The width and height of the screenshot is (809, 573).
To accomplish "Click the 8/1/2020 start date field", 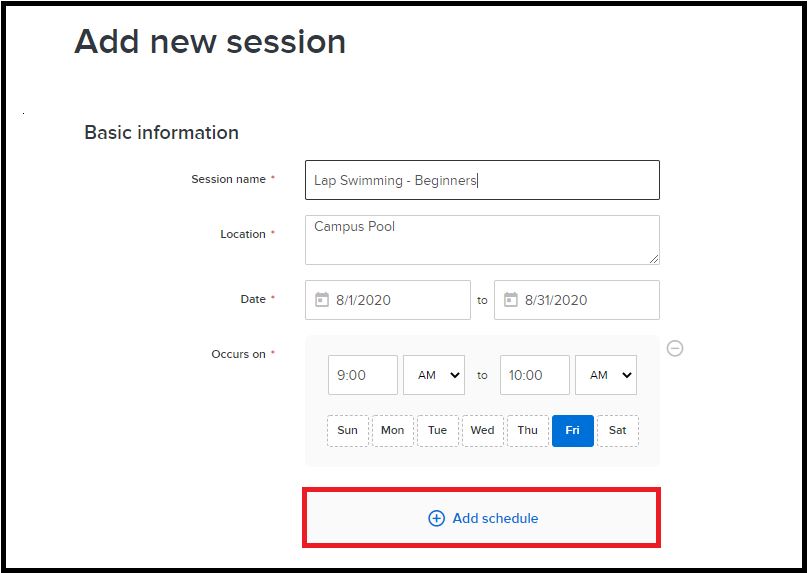I will pyautogui.click(x=388, y=300).
